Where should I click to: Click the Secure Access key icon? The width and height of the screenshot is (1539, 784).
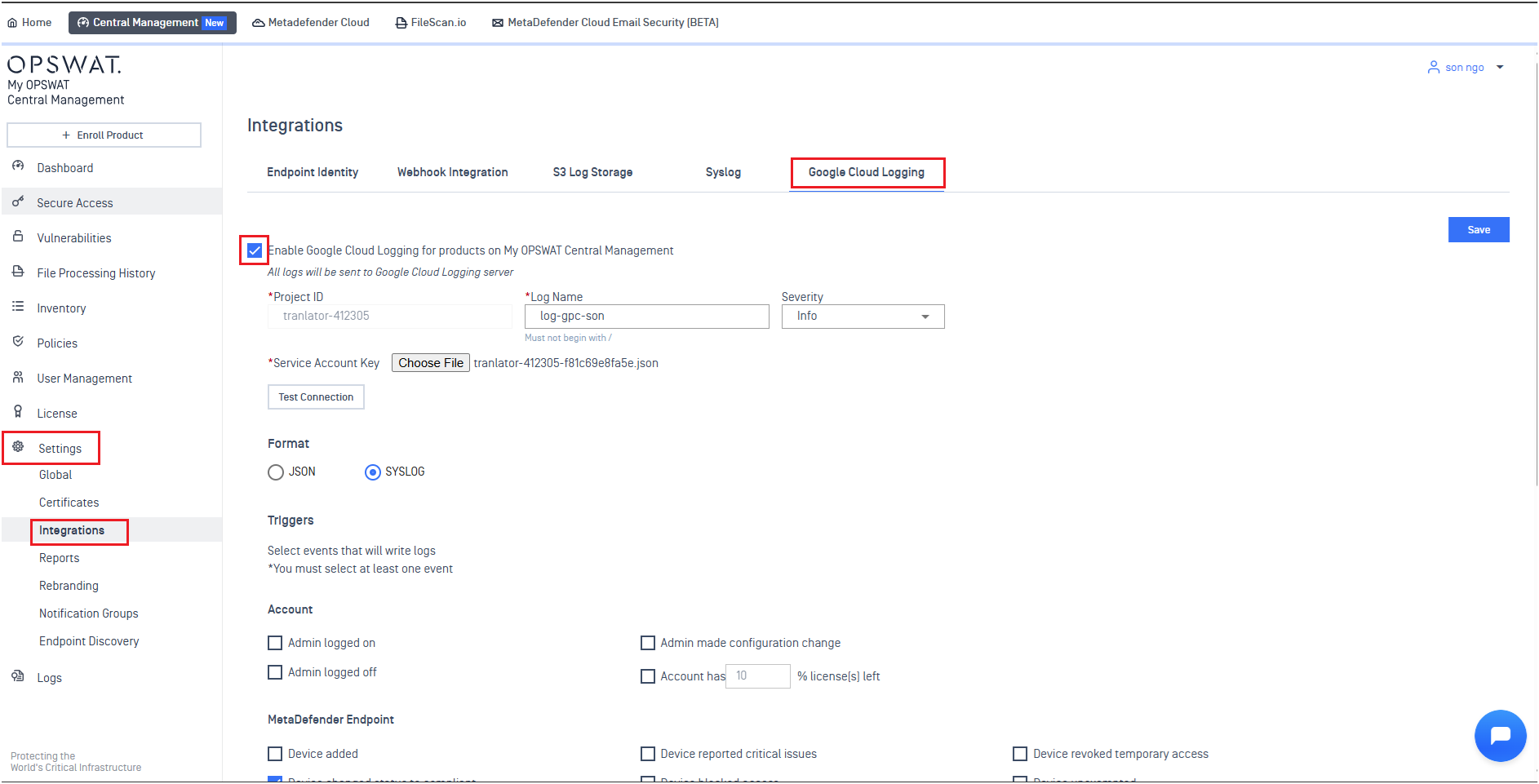[x=18, y=202]
